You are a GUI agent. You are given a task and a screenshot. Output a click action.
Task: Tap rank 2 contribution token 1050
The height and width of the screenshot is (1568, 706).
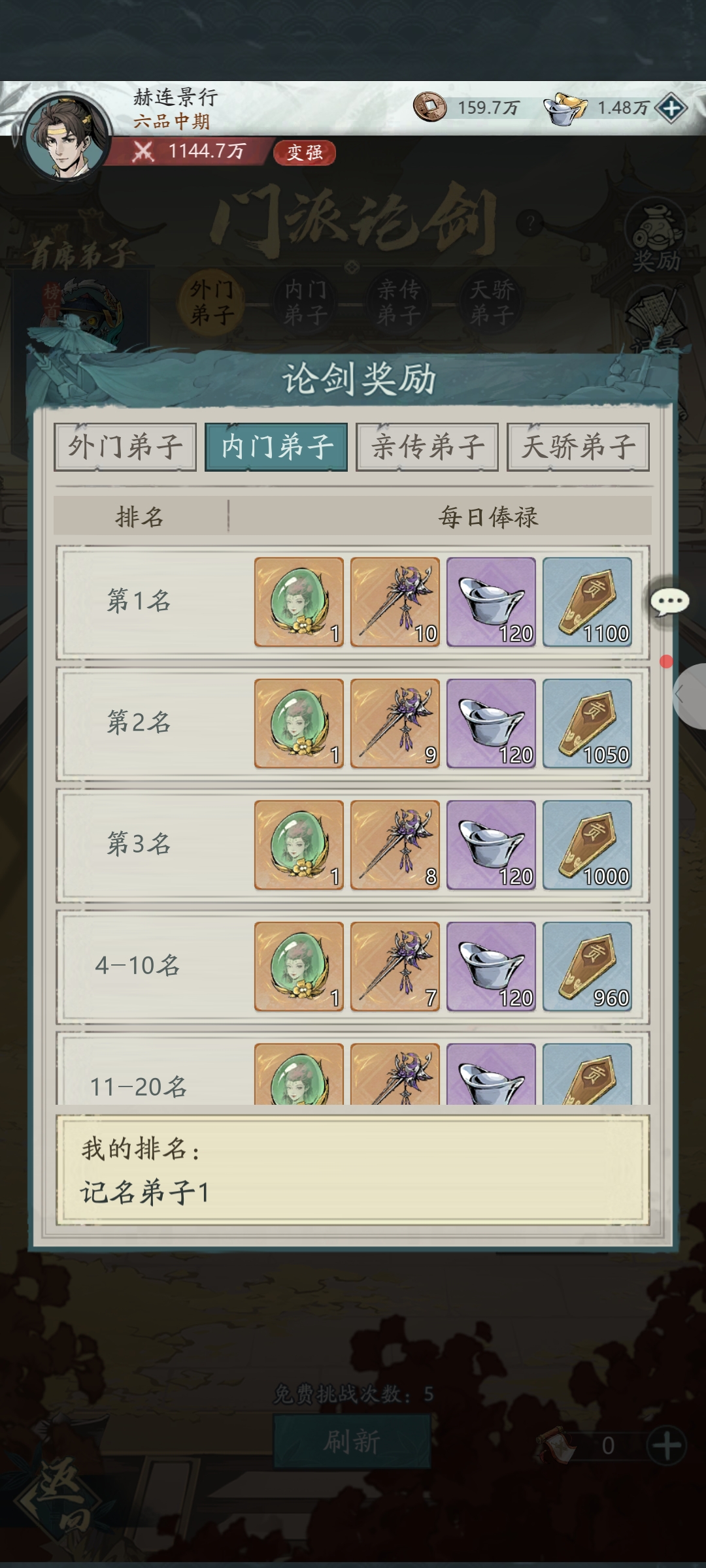click(587, 723)
